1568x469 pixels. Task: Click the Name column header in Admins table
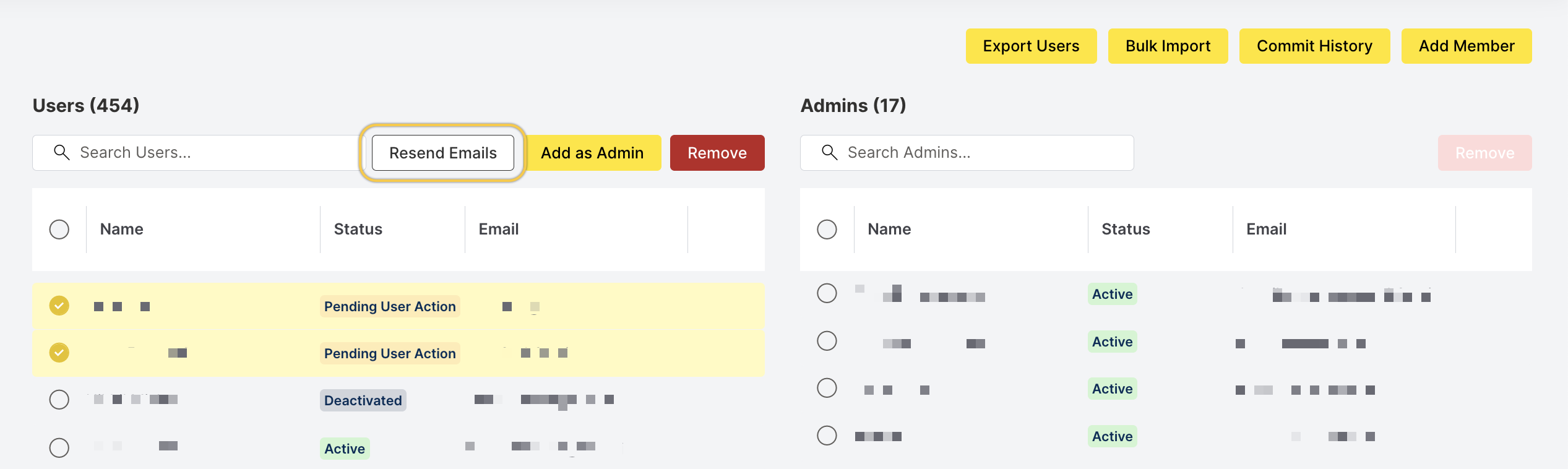[889, 230]
